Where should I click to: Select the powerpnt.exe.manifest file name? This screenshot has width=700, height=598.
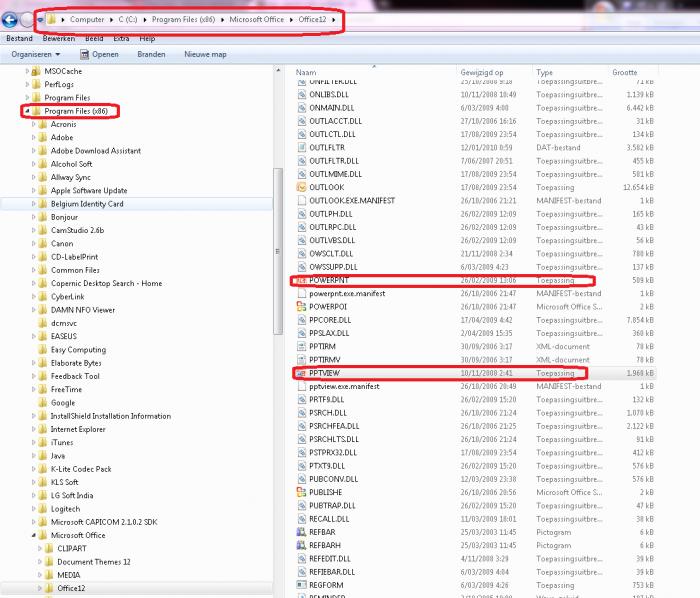point(347,294)
